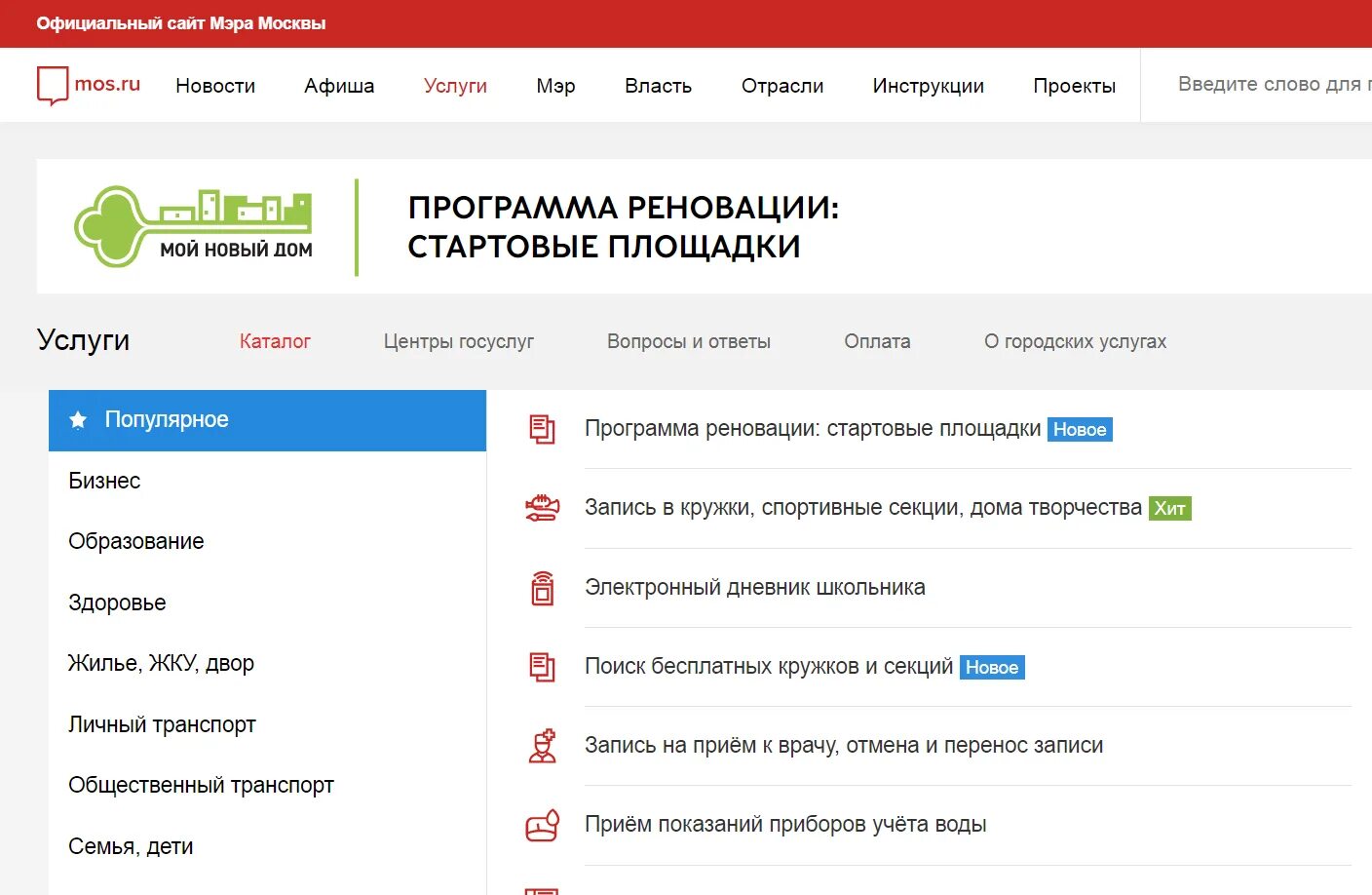1372x895 pixels.
Task: Open the Инструкции menu item
Action: [x=929, y=86]
